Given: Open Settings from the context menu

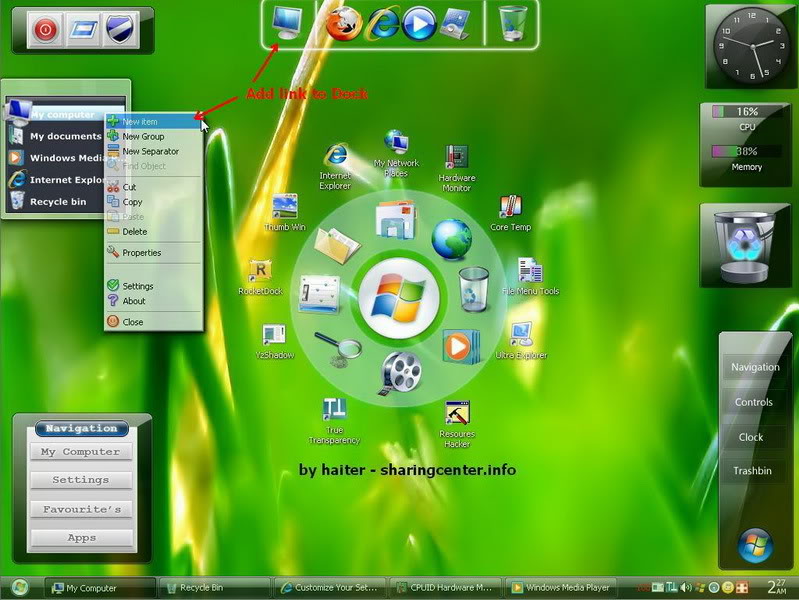Looking at the screenshot, I should point(153,286).
